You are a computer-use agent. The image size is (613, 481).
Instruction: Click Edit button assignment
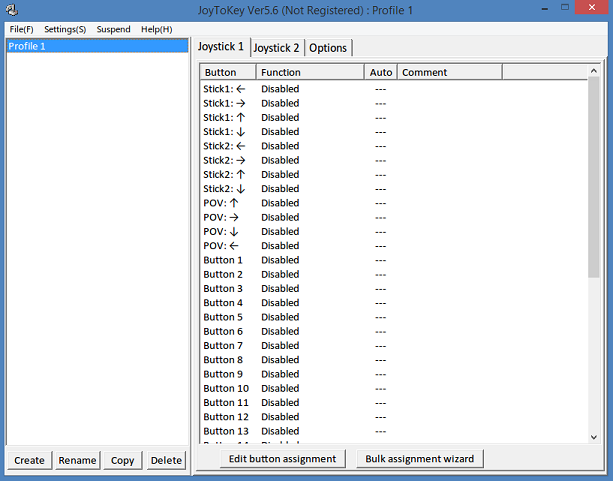tap(282, 459)
